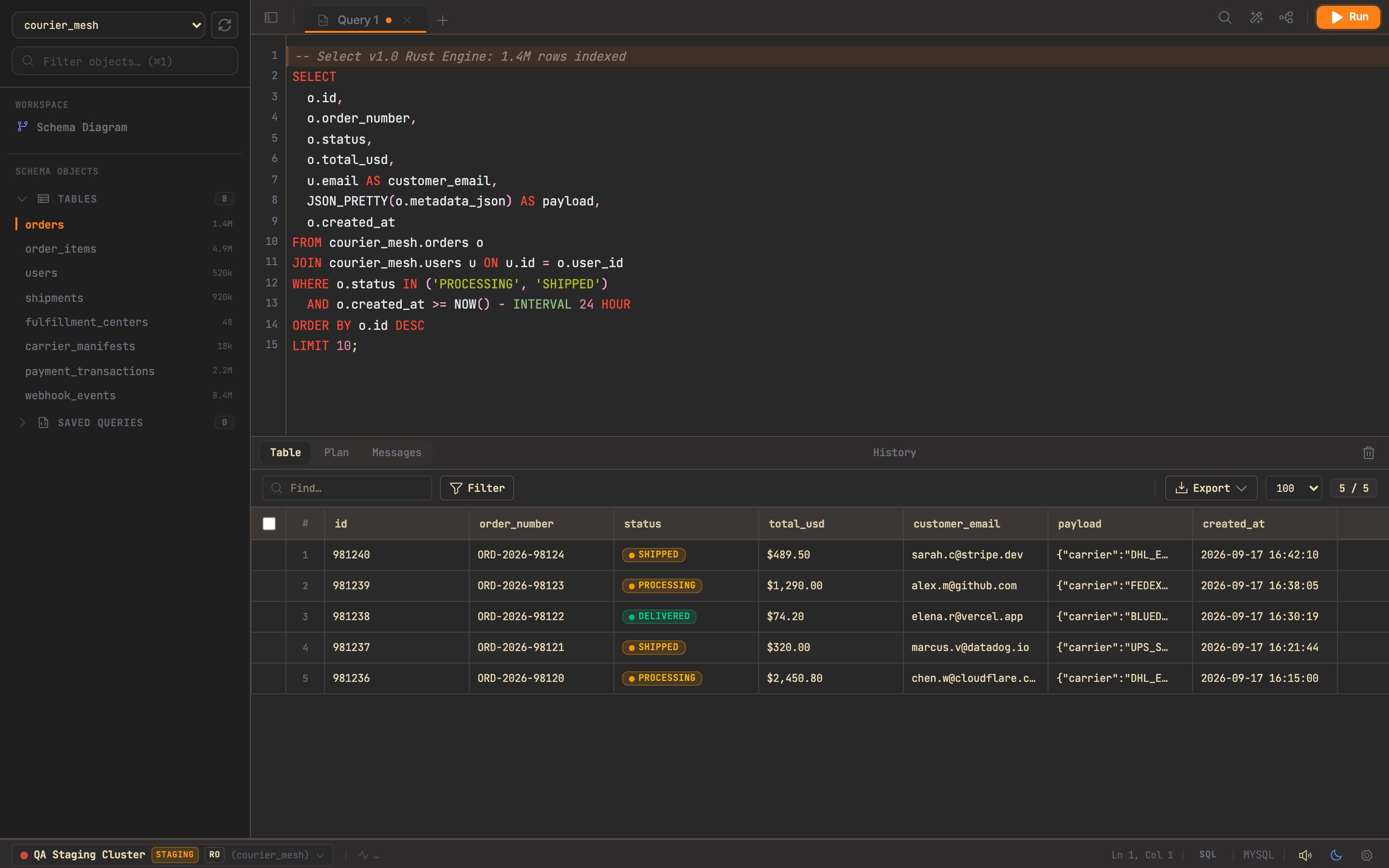
Task: Sort by the customer_email column header
Action: pyautogui.click(x=975, y=524)
